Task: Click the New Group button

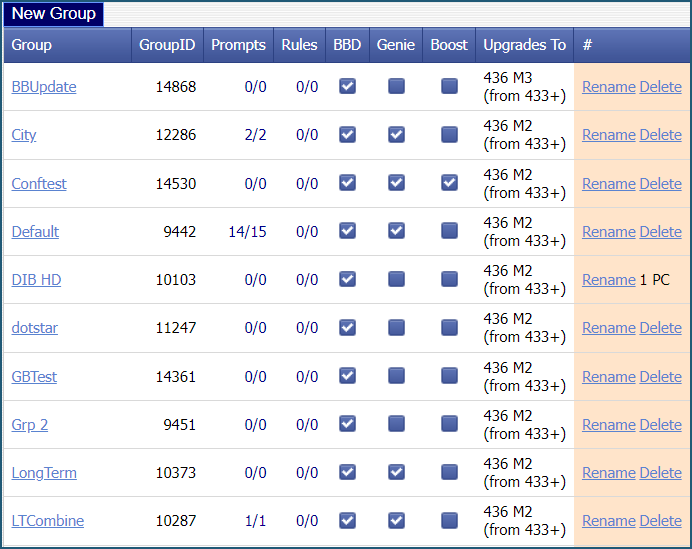Action: click(x=53, y=14)
